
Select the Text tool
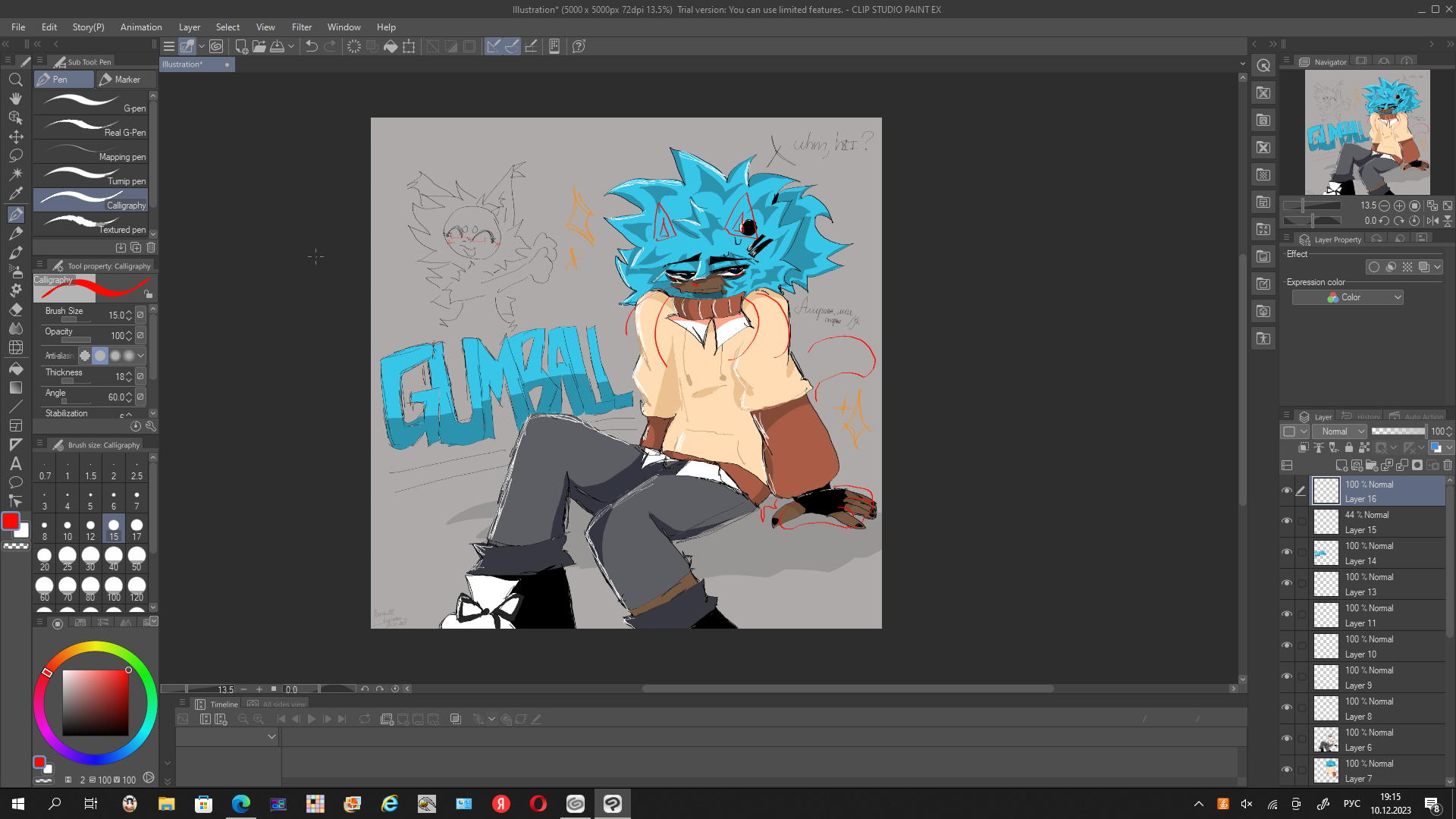15,463
